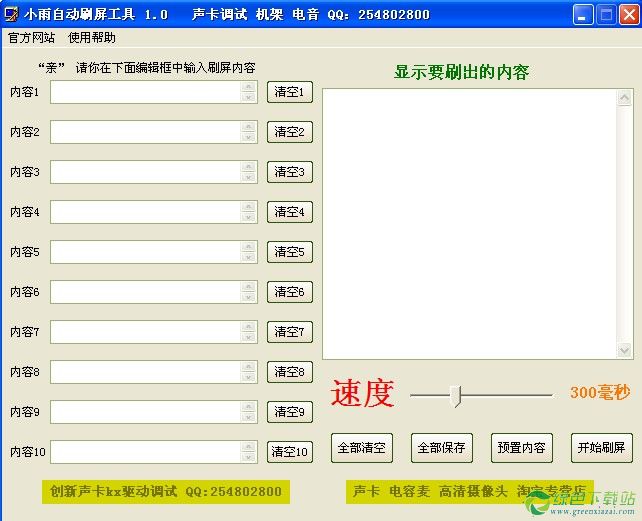The width and height of the screenshot is (642, 521).
Task: Click the 创新声卡kx驱动调试 yellow banner
Action: (x=166, y=492)
